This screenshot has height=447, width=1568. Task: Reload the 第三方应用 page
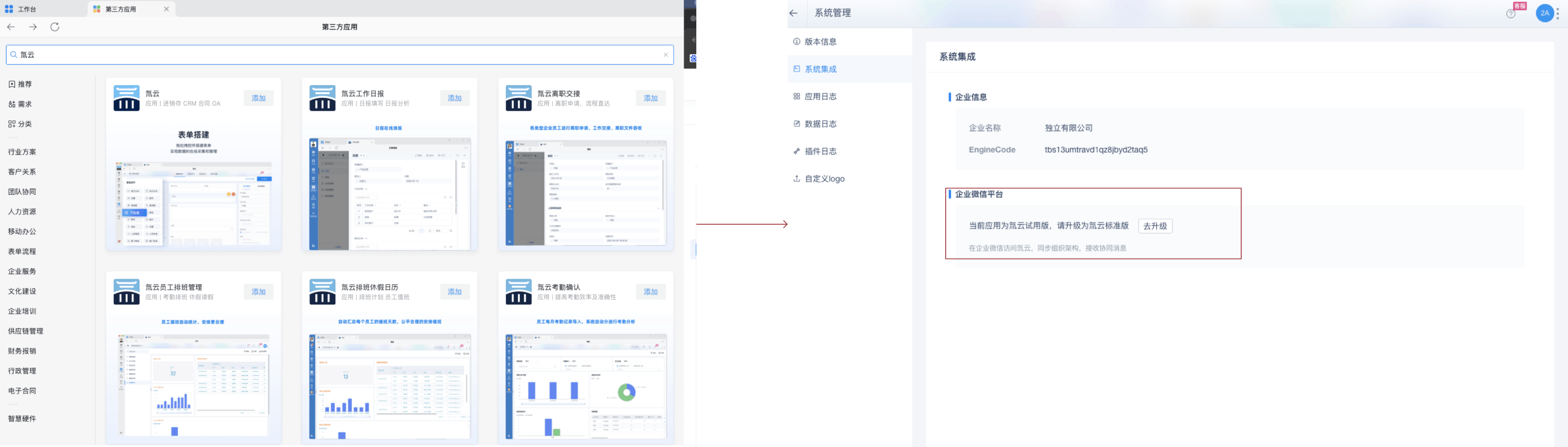coord(55,27)
